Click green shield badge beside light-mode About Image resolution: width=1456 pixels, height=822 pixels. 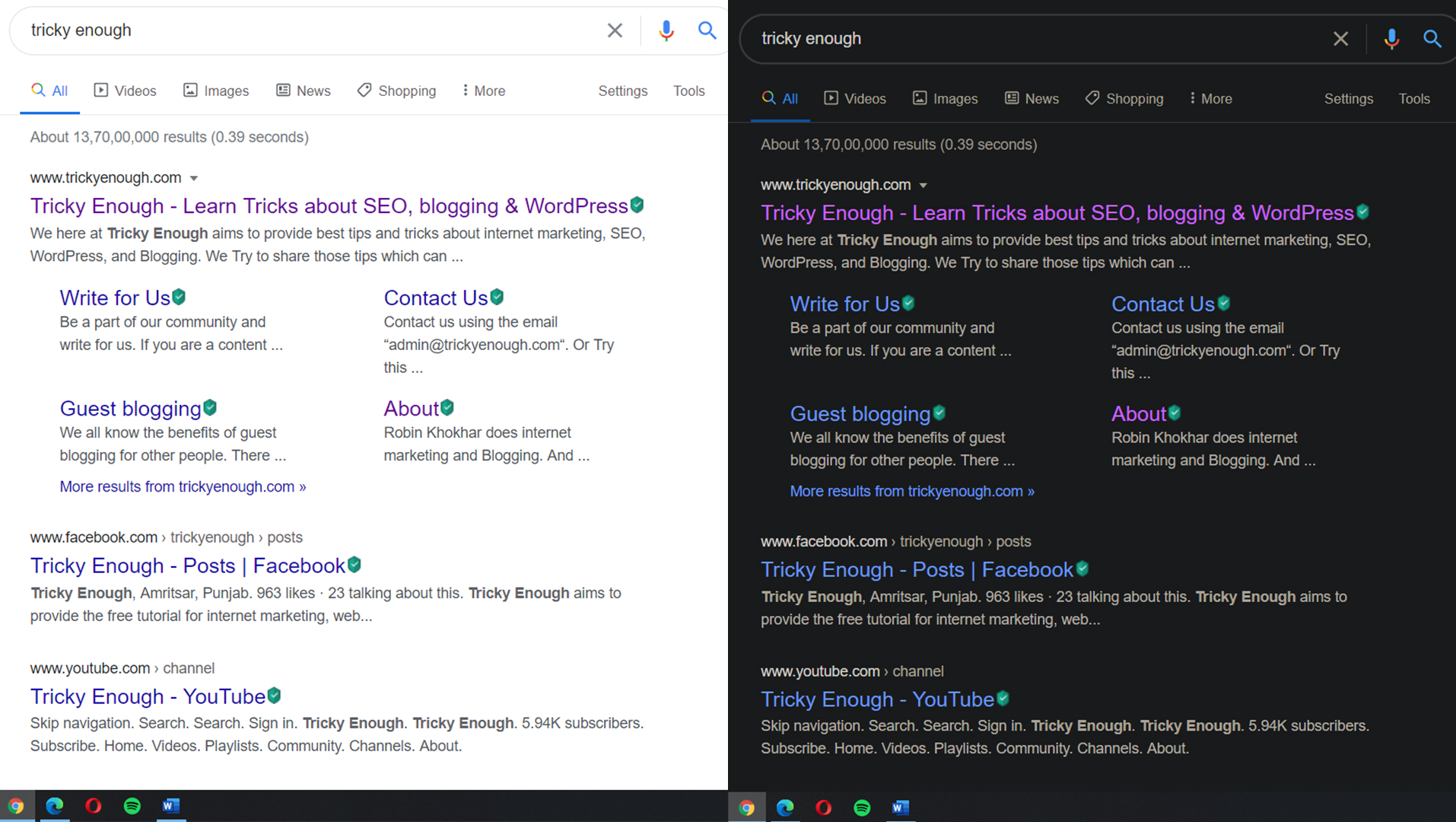pyautogui.click(x=447, y=408)
